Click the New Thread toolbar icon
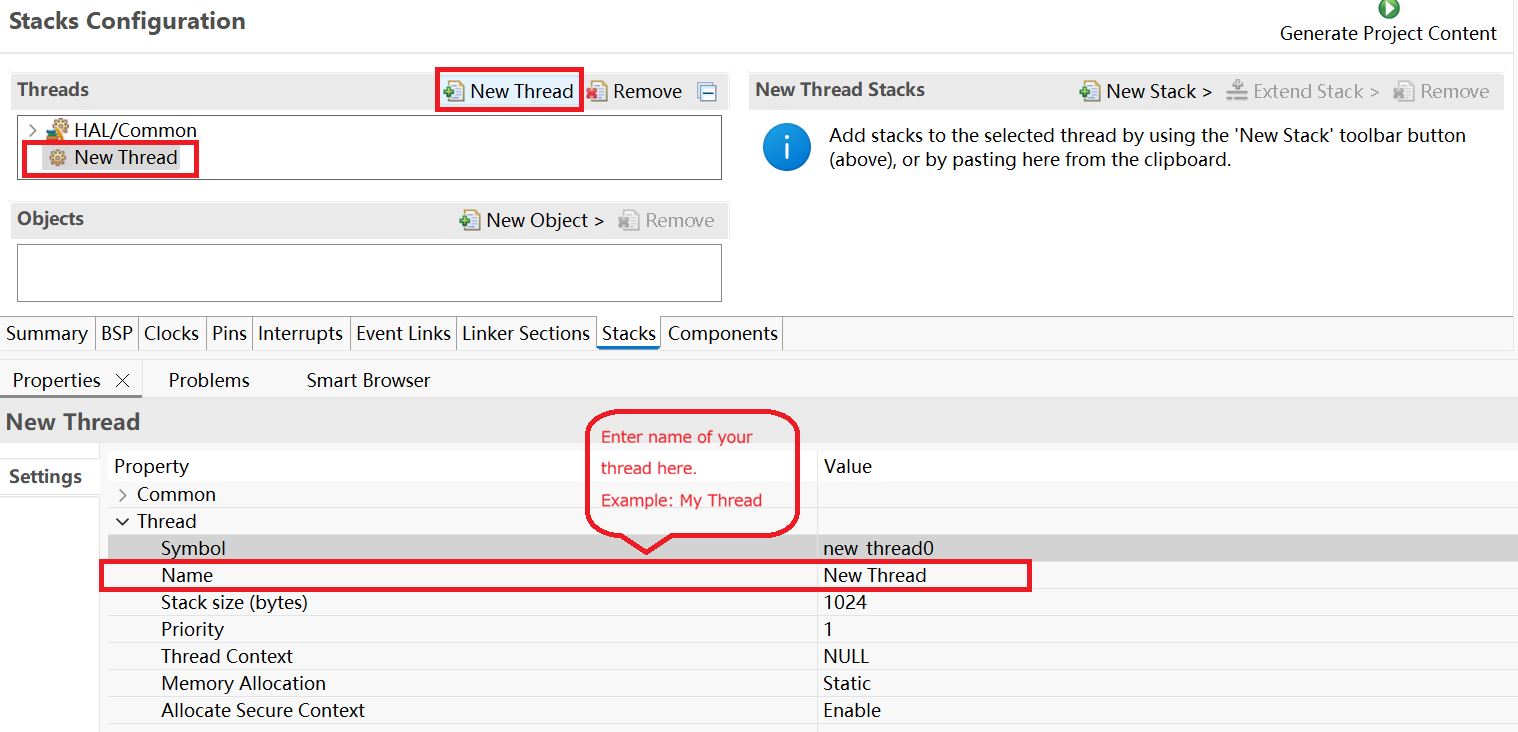 pos(454,91)
